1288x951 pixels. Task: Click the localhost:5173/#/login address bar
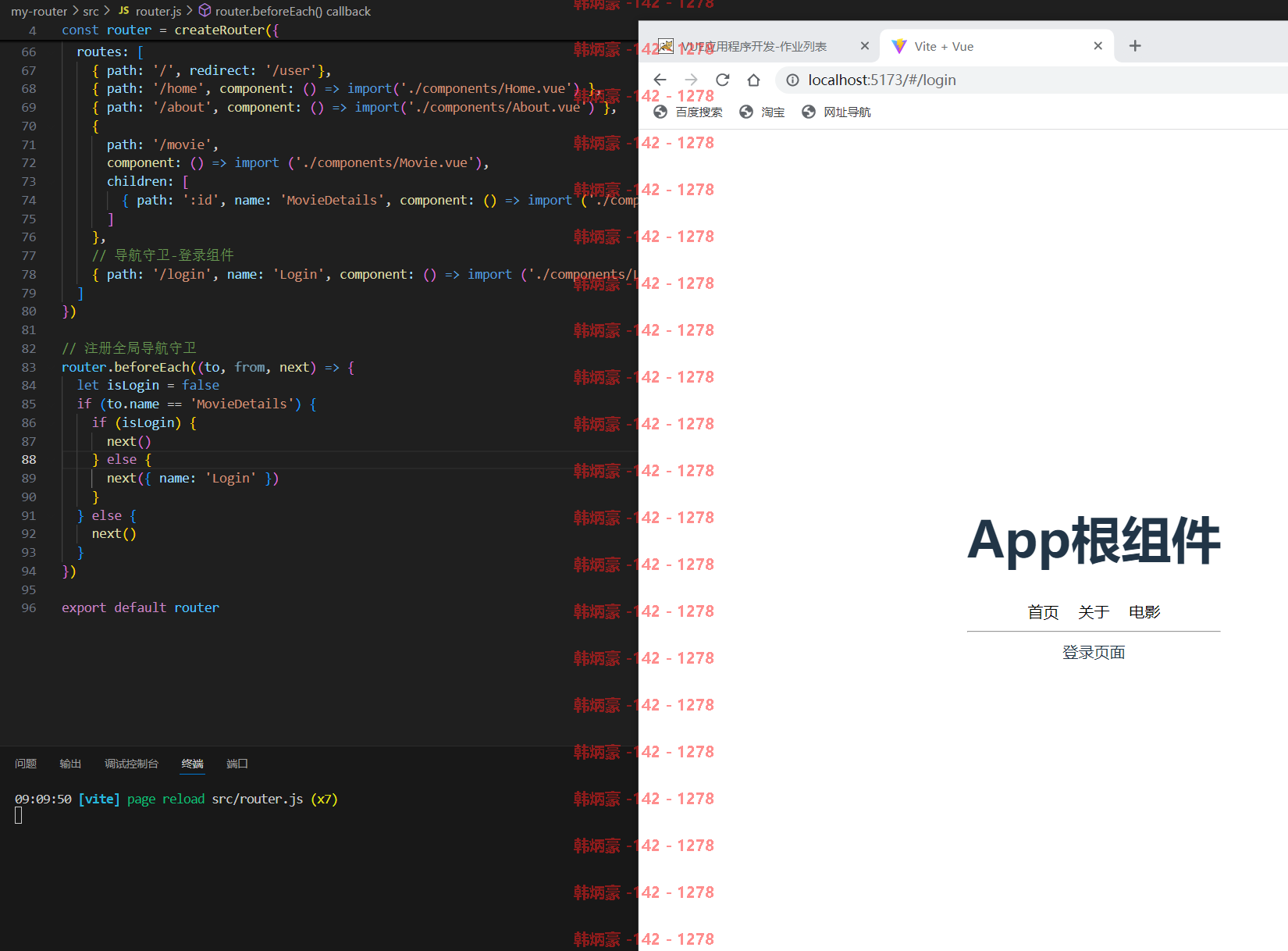1030,80
